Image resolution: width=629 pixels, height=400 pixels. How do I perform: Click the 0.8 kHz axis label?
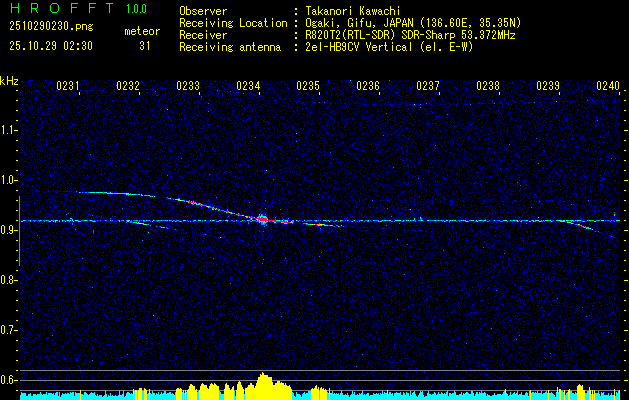[8, 280]
